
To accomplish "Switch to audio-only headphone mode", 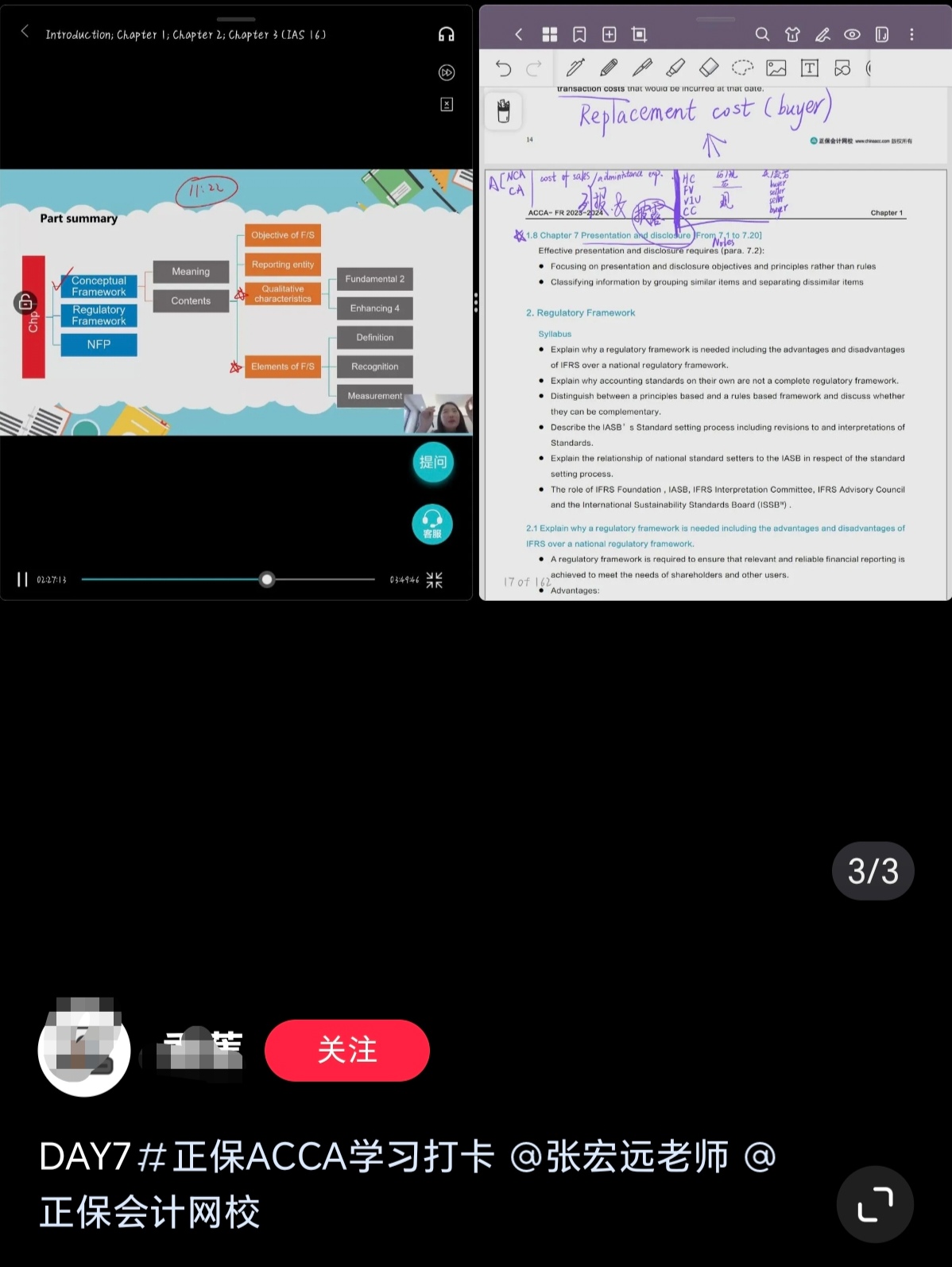I will pos(447,34).
